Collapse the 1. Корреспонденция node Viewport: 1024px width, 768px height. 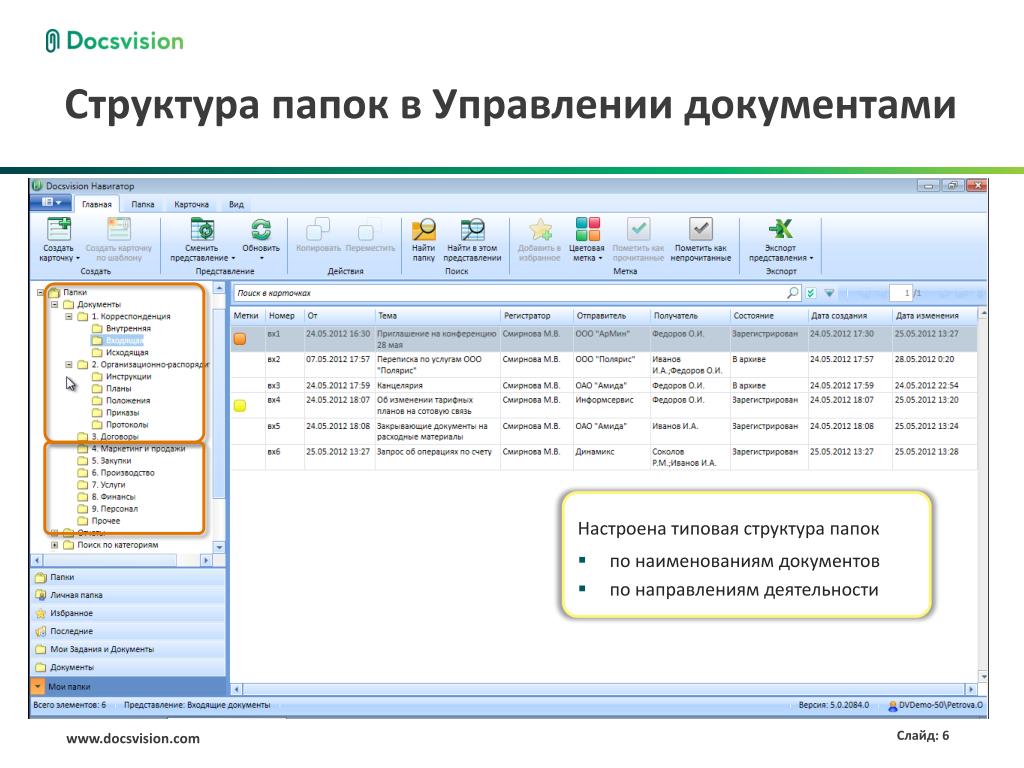pos(69,317)
